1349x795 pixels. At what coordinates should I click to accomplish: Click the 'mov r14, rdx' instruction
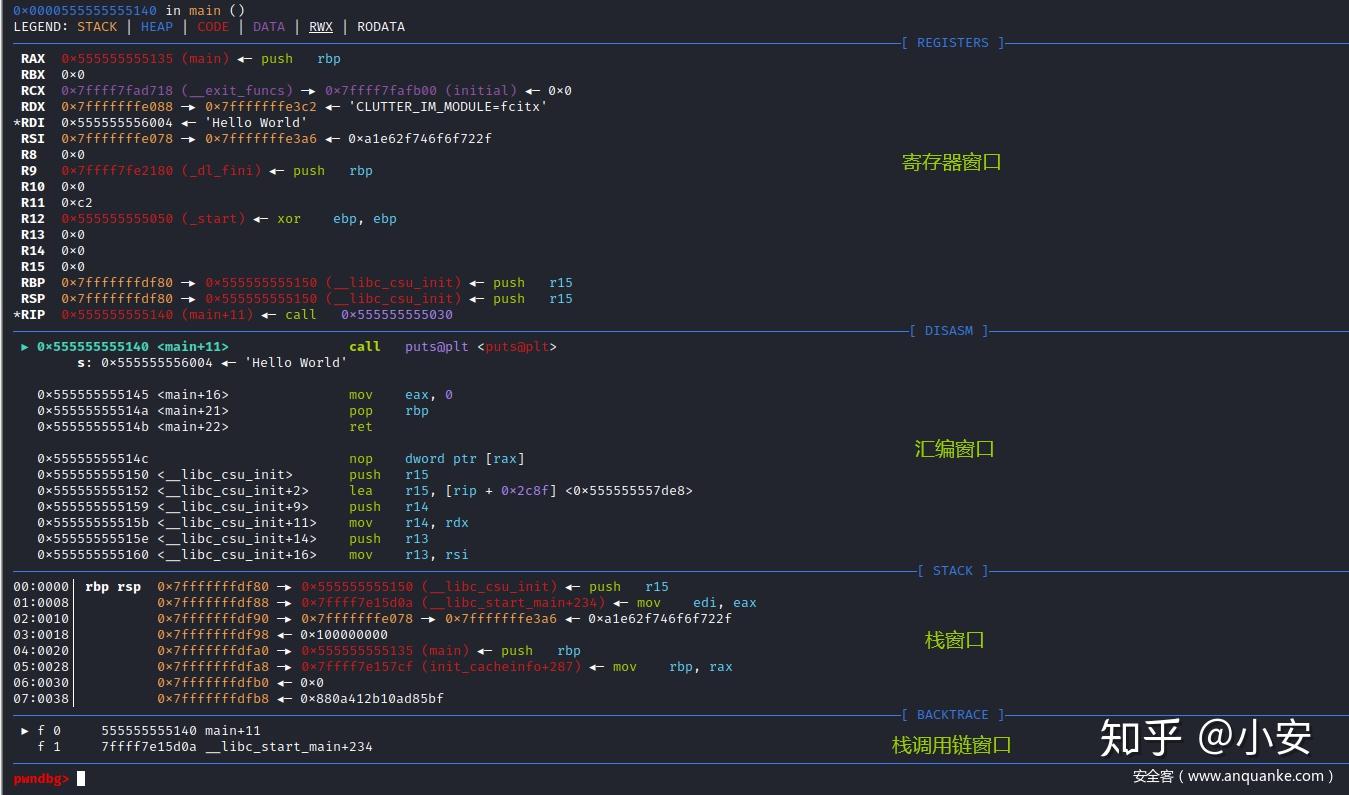point(409,522)
